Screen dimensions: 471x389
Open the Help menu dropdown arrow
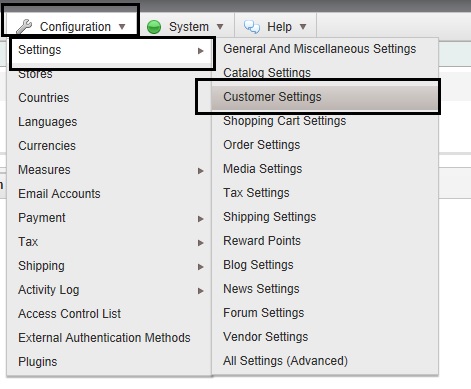coord(303,26)
